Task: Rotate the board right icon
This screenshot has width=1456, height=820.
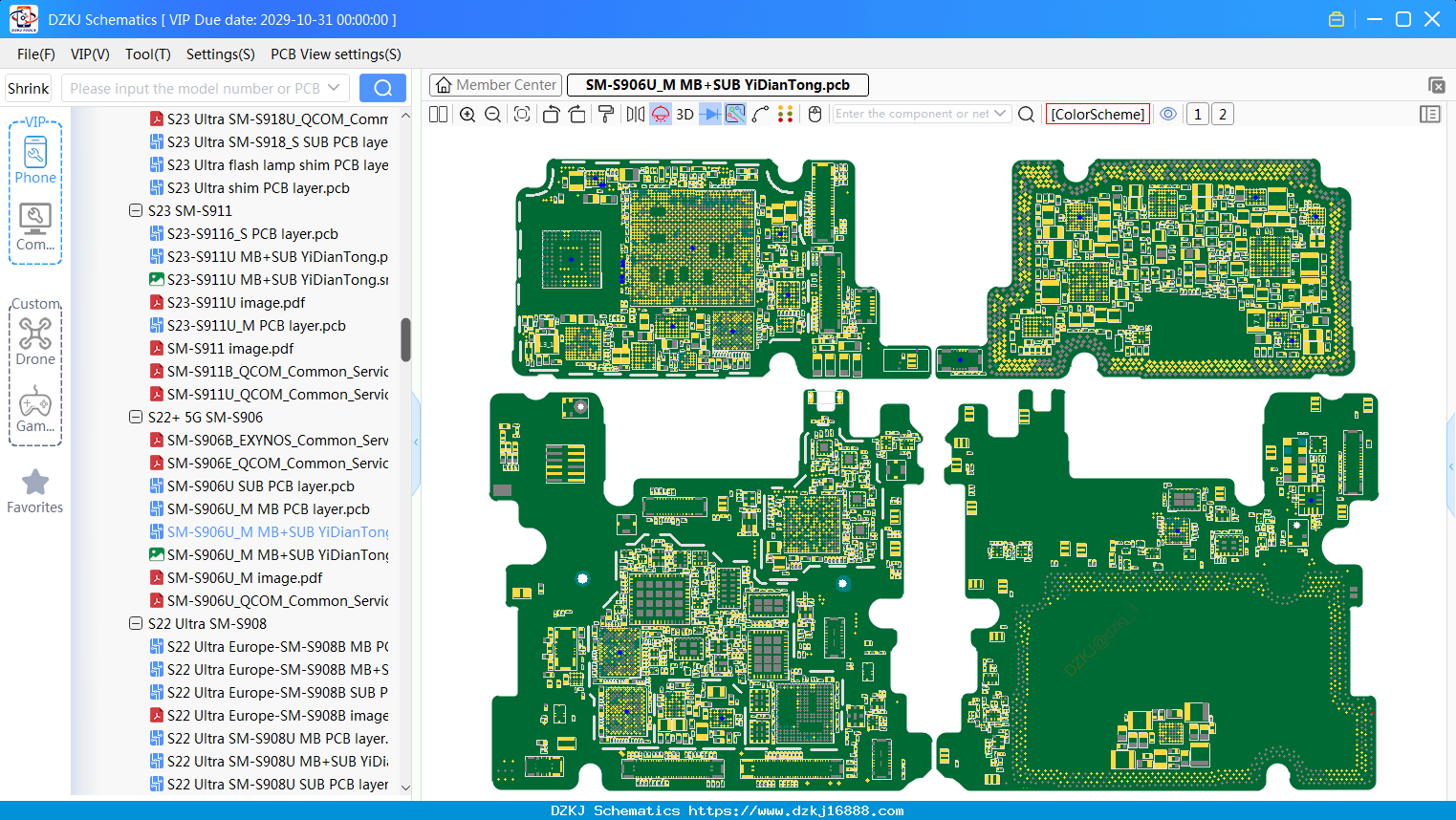Action: (x=577, y=114)
